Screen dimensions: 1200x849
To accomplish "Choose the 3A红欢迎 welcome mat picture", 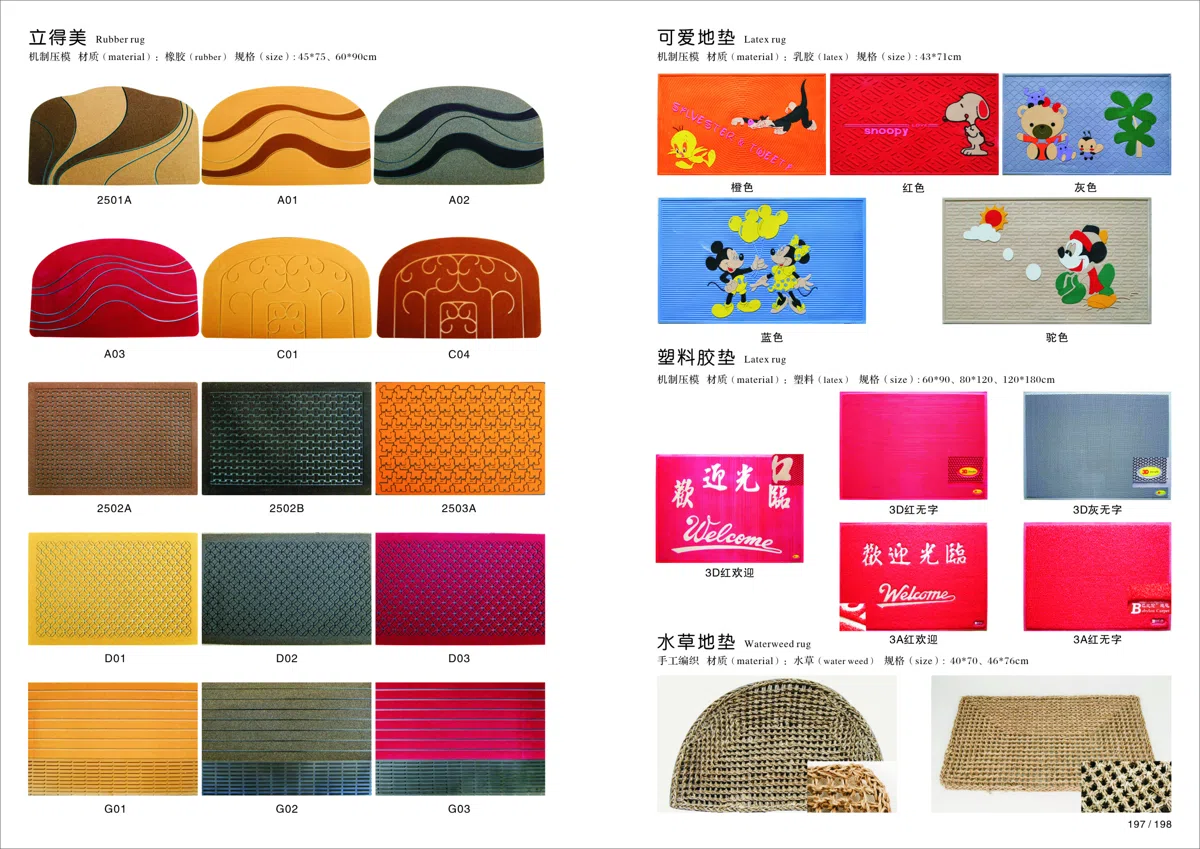I will click(x=913, y=577).
